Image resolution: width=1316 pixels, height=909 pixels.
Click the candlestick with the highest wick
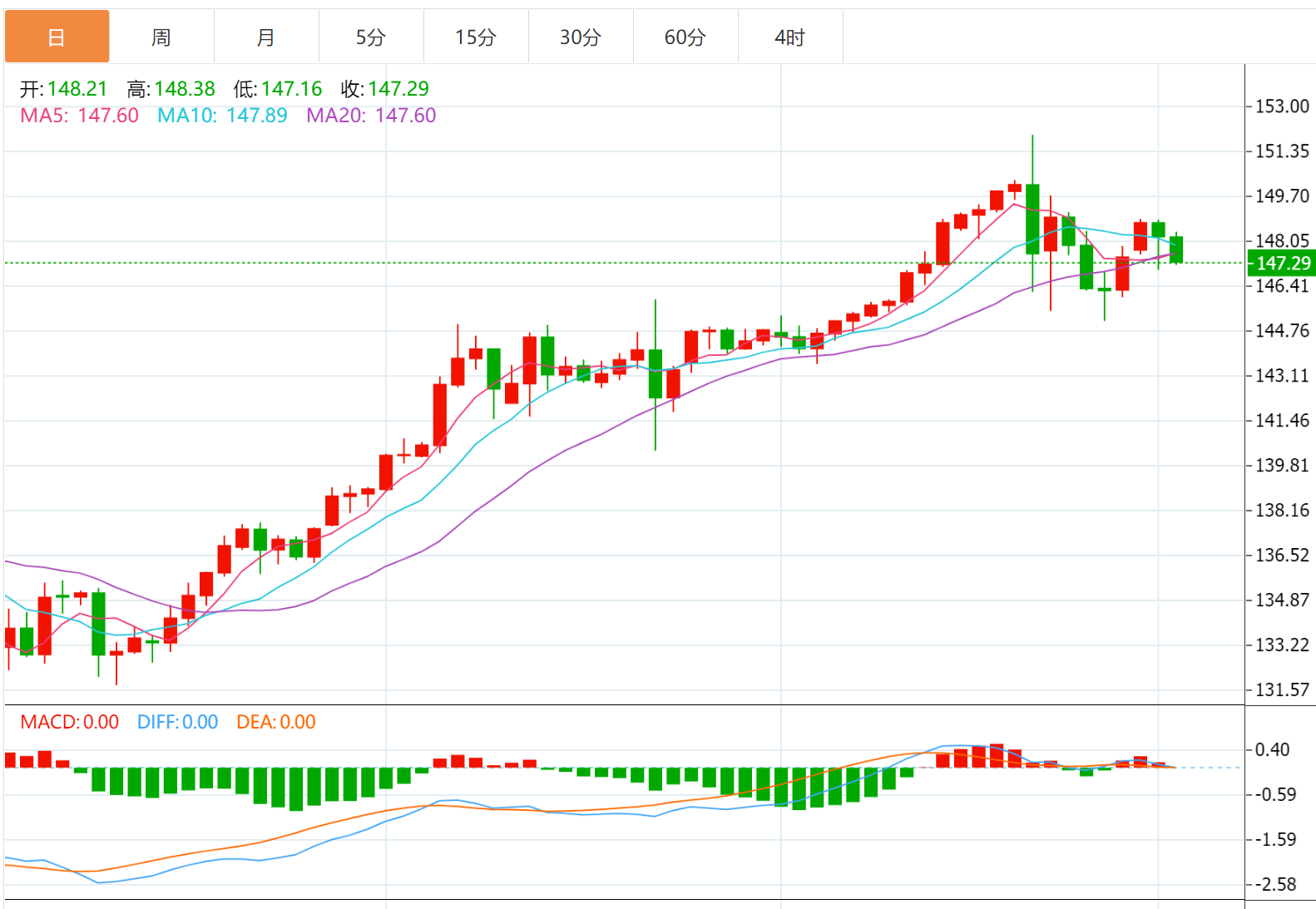coord(1032,218)
